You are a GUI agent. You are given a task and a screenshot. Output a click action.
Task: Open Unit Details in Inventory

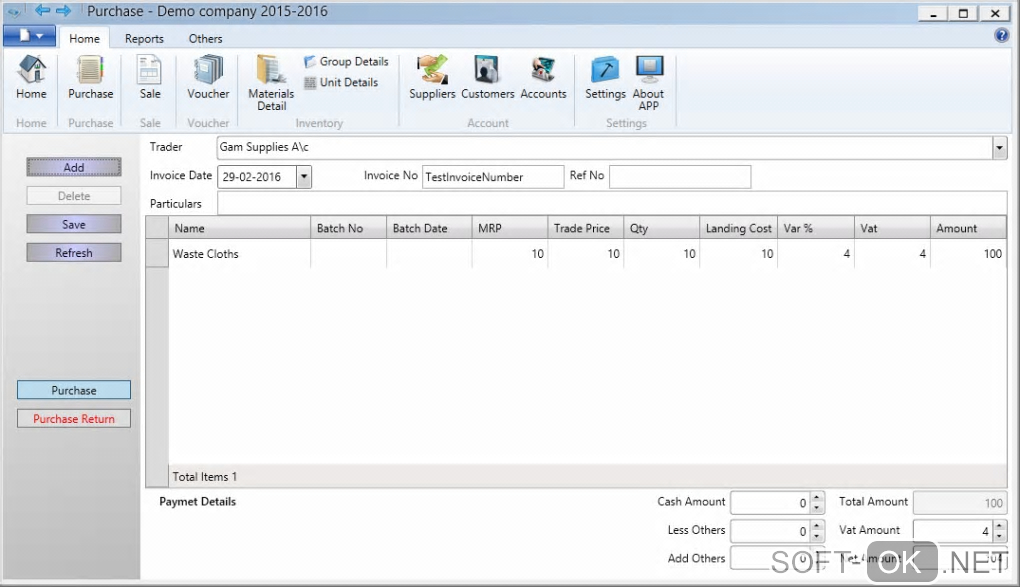(341, 82)
